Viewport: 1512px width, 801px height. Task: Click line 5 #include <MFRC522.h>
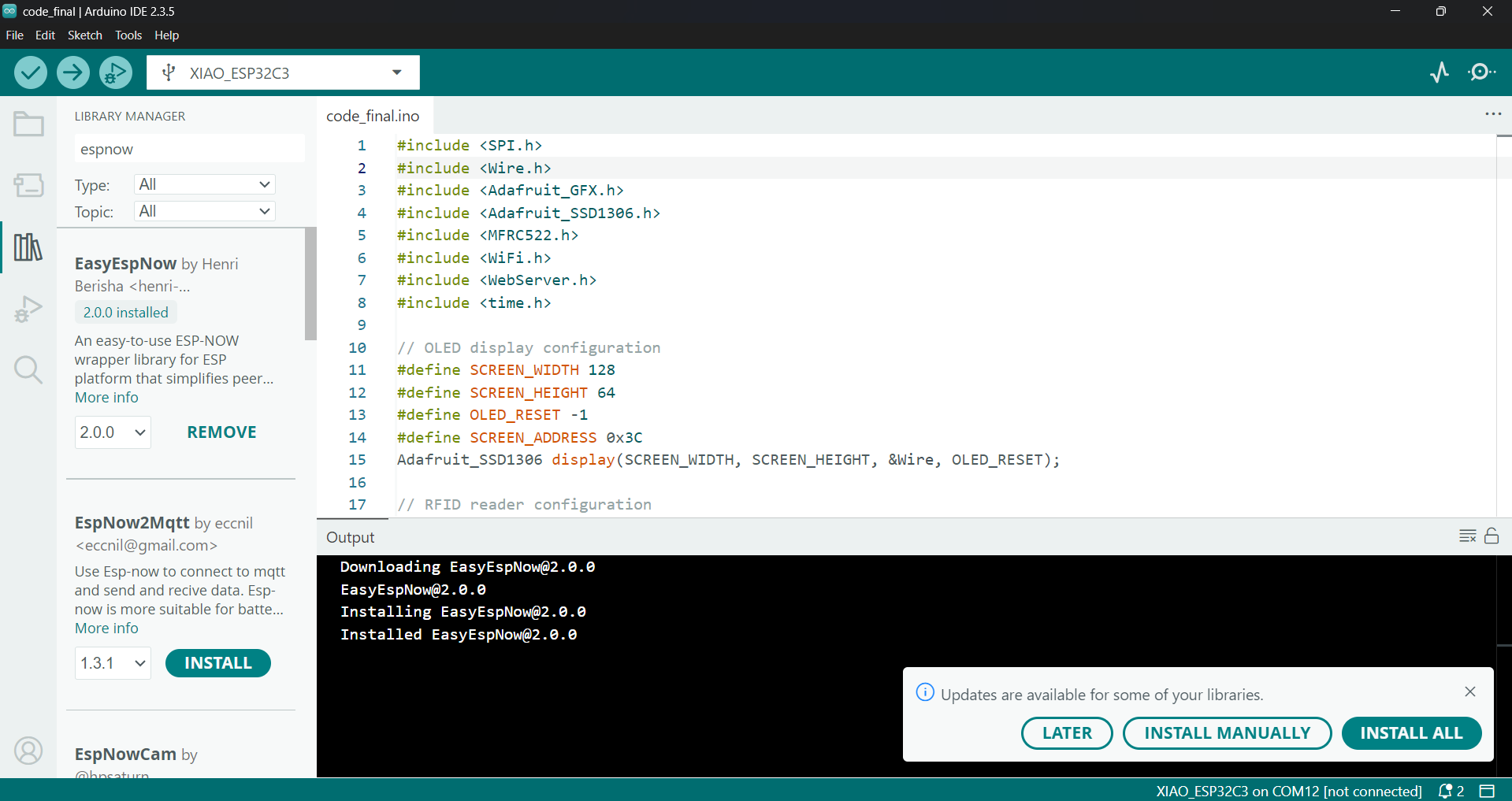[488, 235]
